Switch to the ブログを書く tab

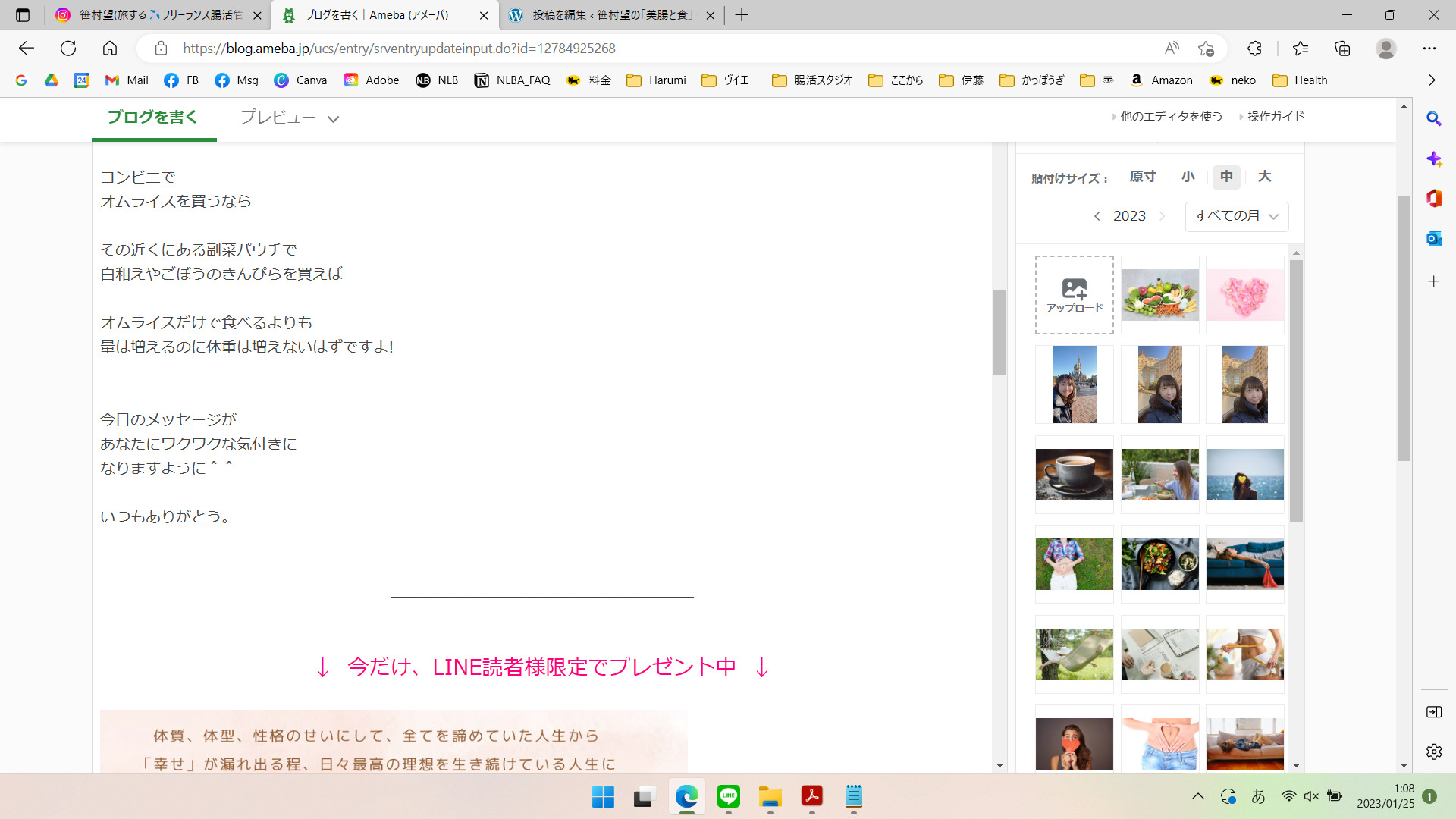point(153,118)
